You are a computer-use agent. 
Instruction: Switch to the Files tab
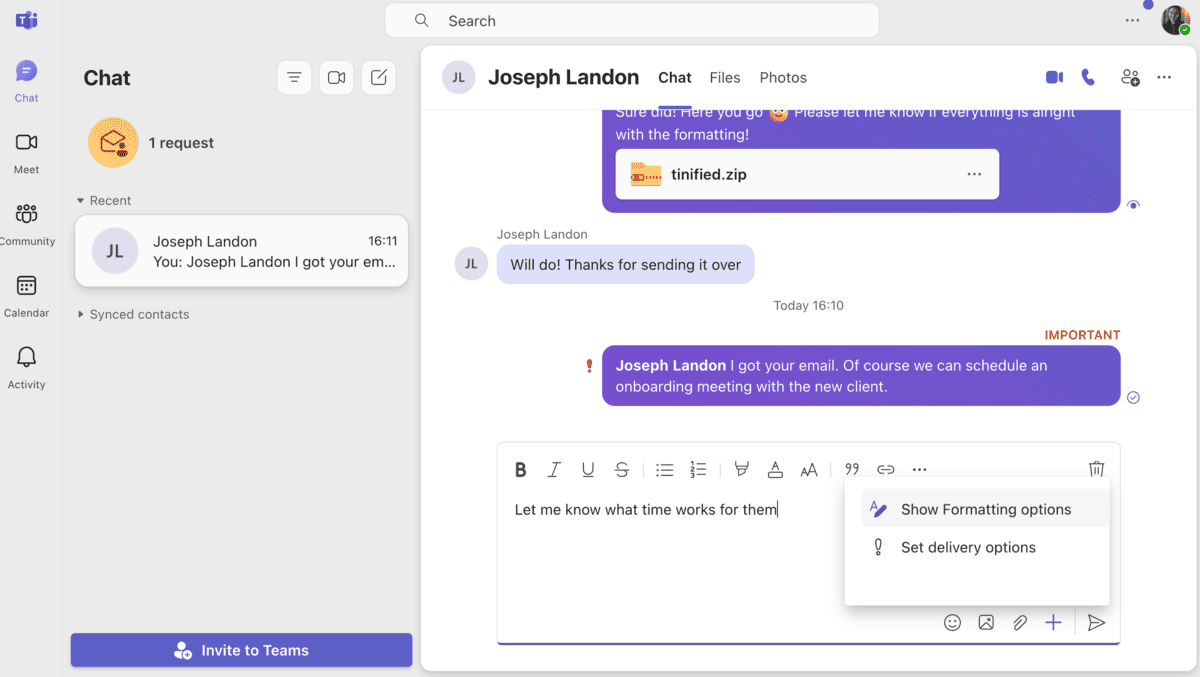click(724, 77)
